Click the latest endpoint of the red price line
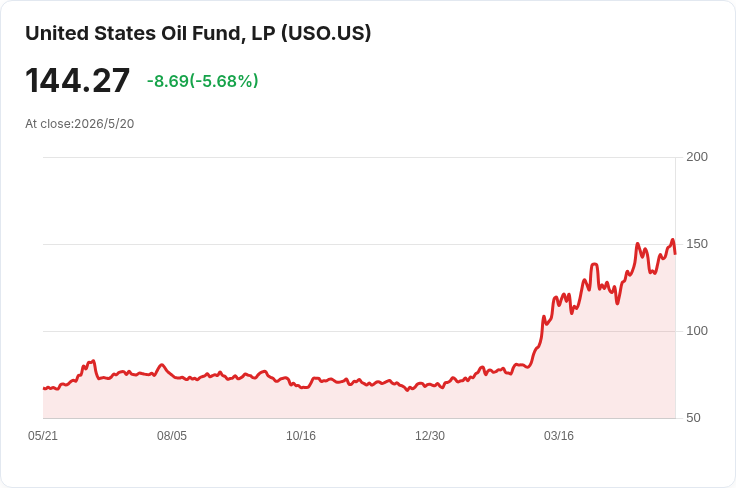This screenshot has height=488, width=736. click(x=675, y=254)
